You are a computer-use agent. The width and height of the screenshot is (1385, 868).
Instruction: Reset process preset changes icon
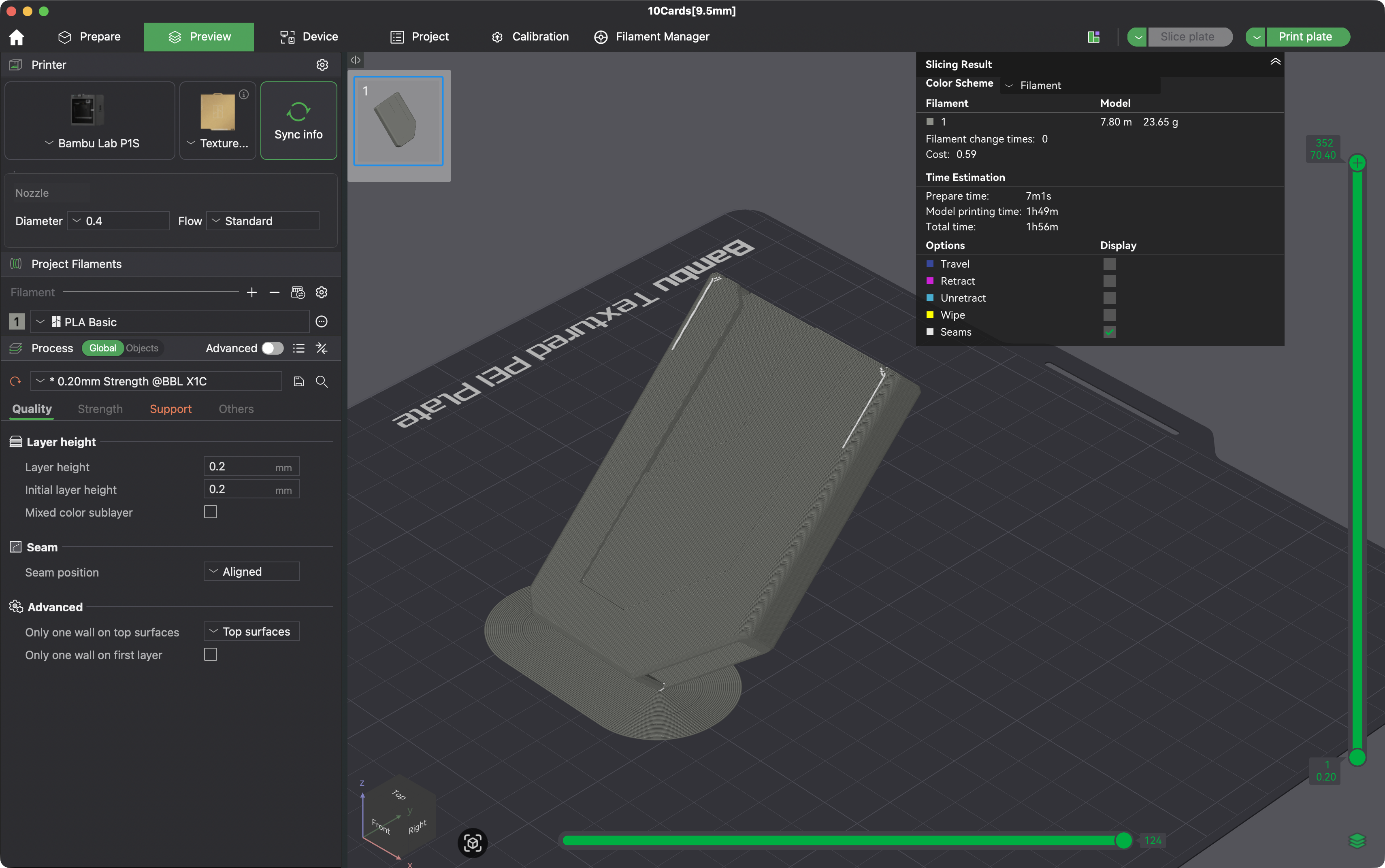click(15, 382)
